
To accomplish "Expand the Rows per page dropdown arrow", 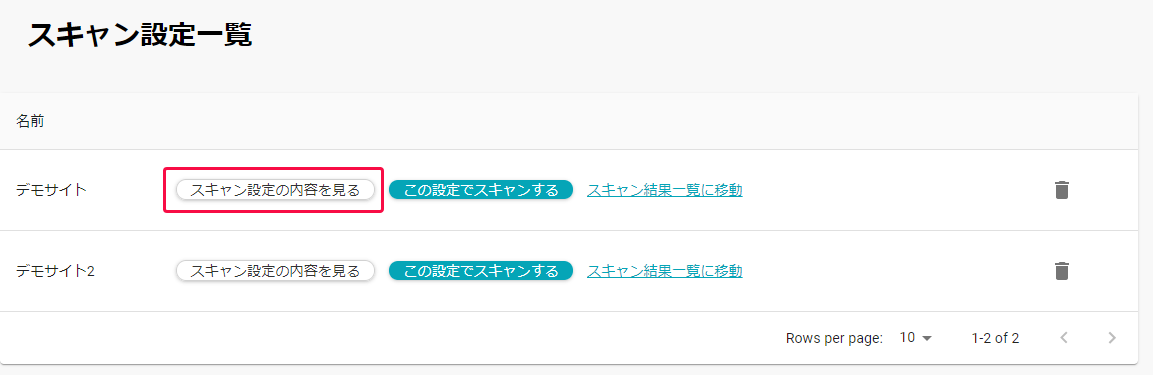I will (927, 338).
